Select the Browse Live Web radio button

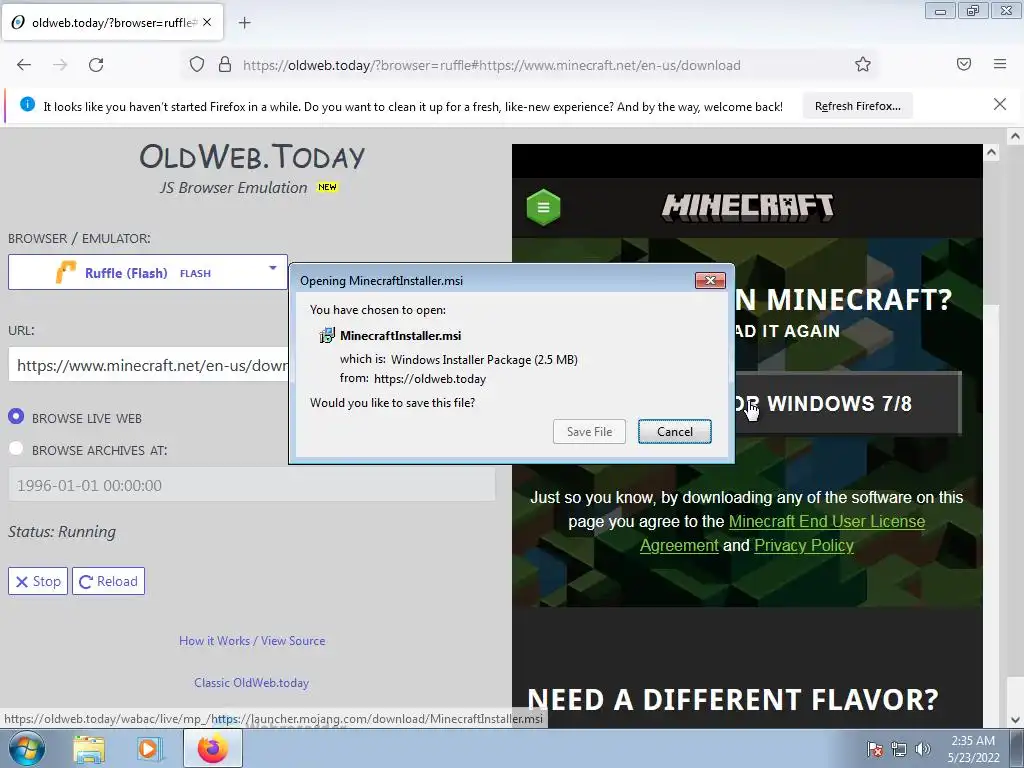16,417
